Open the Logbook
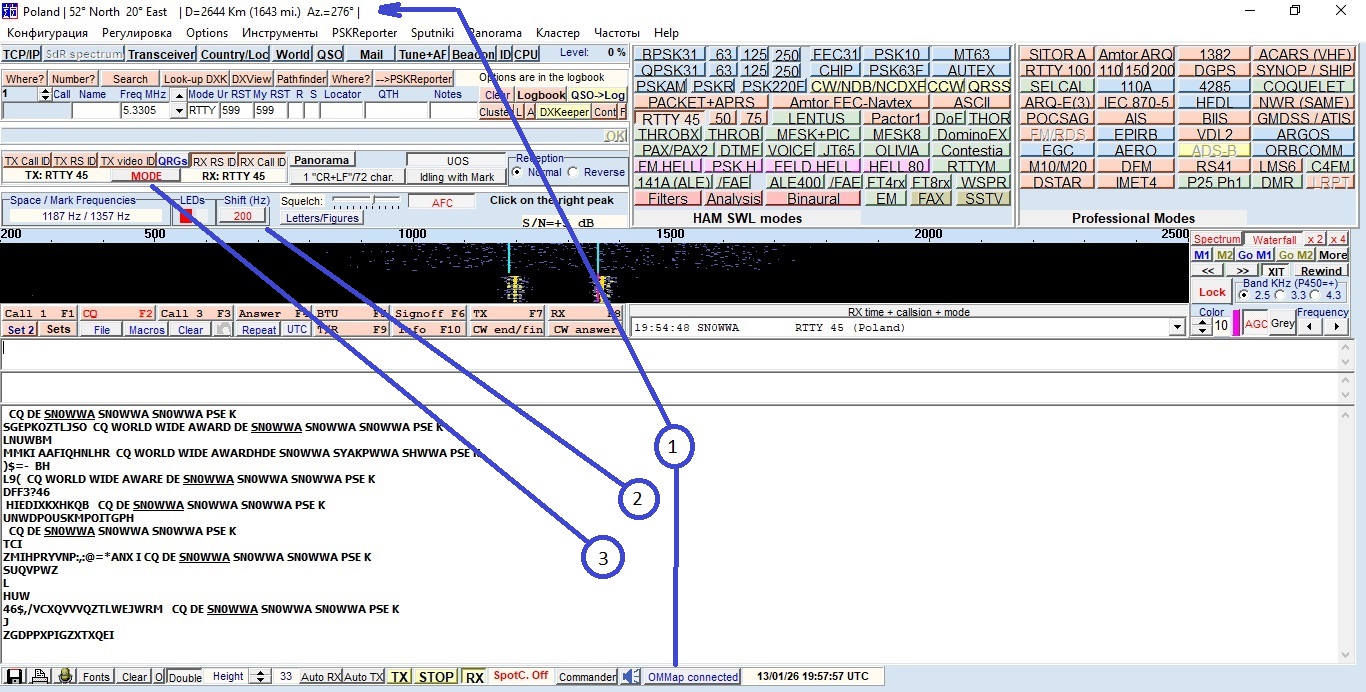The height and width of the screenshot is (692, 1366). (x=540, y=94)
